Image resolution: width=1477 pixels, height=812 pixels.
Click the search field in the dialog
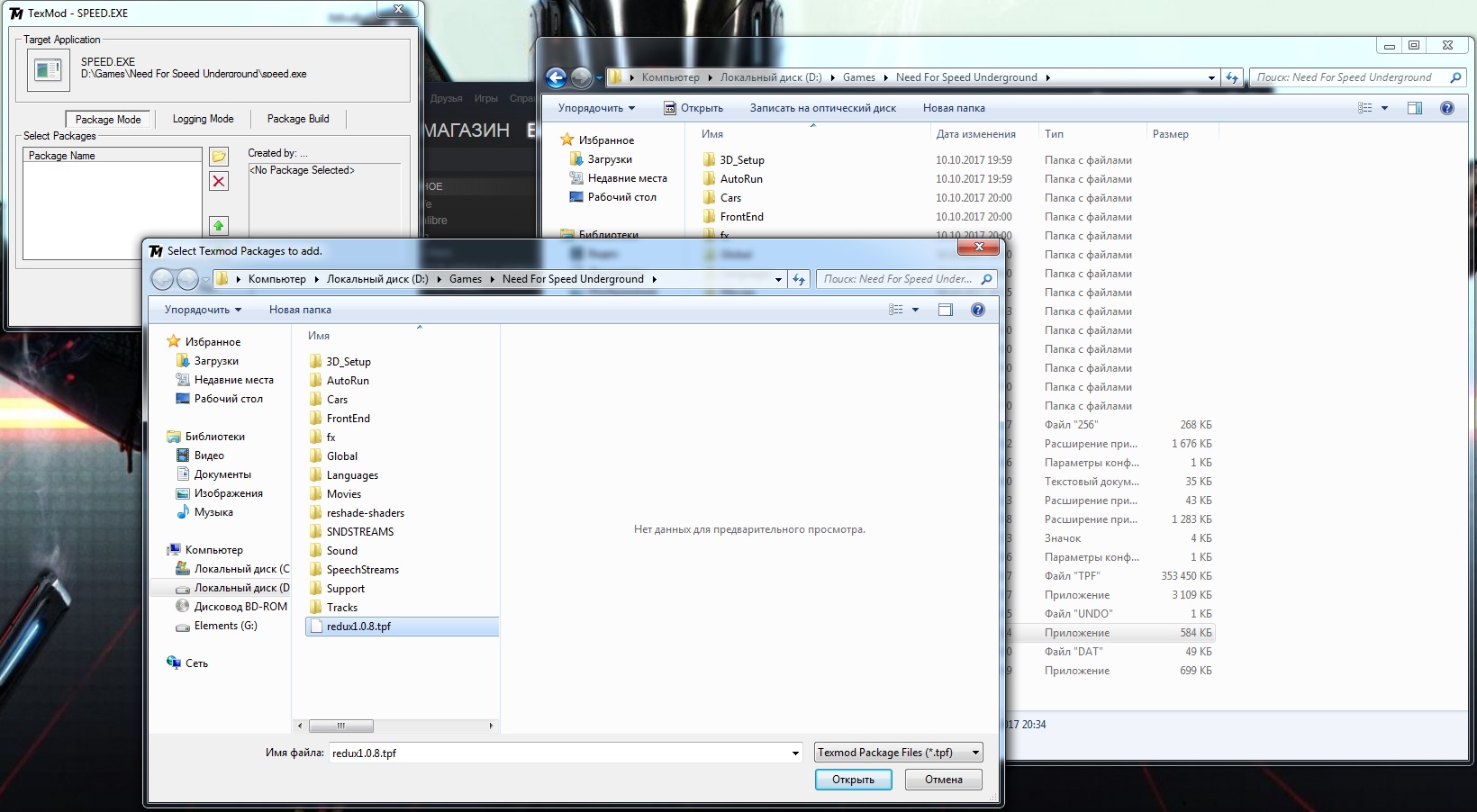(x=906, y=279)
